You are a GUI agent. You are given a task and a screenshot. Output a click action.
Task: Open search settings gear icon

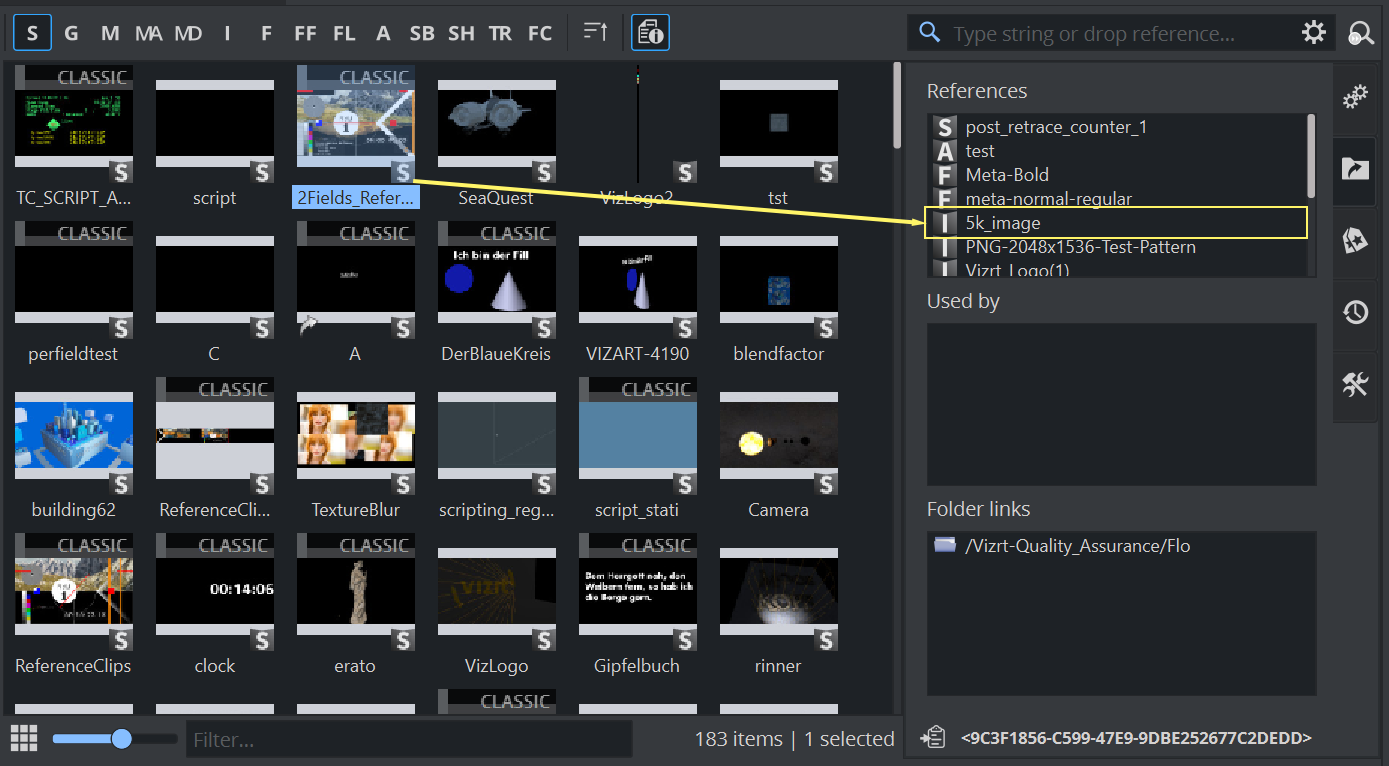[1313, 33]
